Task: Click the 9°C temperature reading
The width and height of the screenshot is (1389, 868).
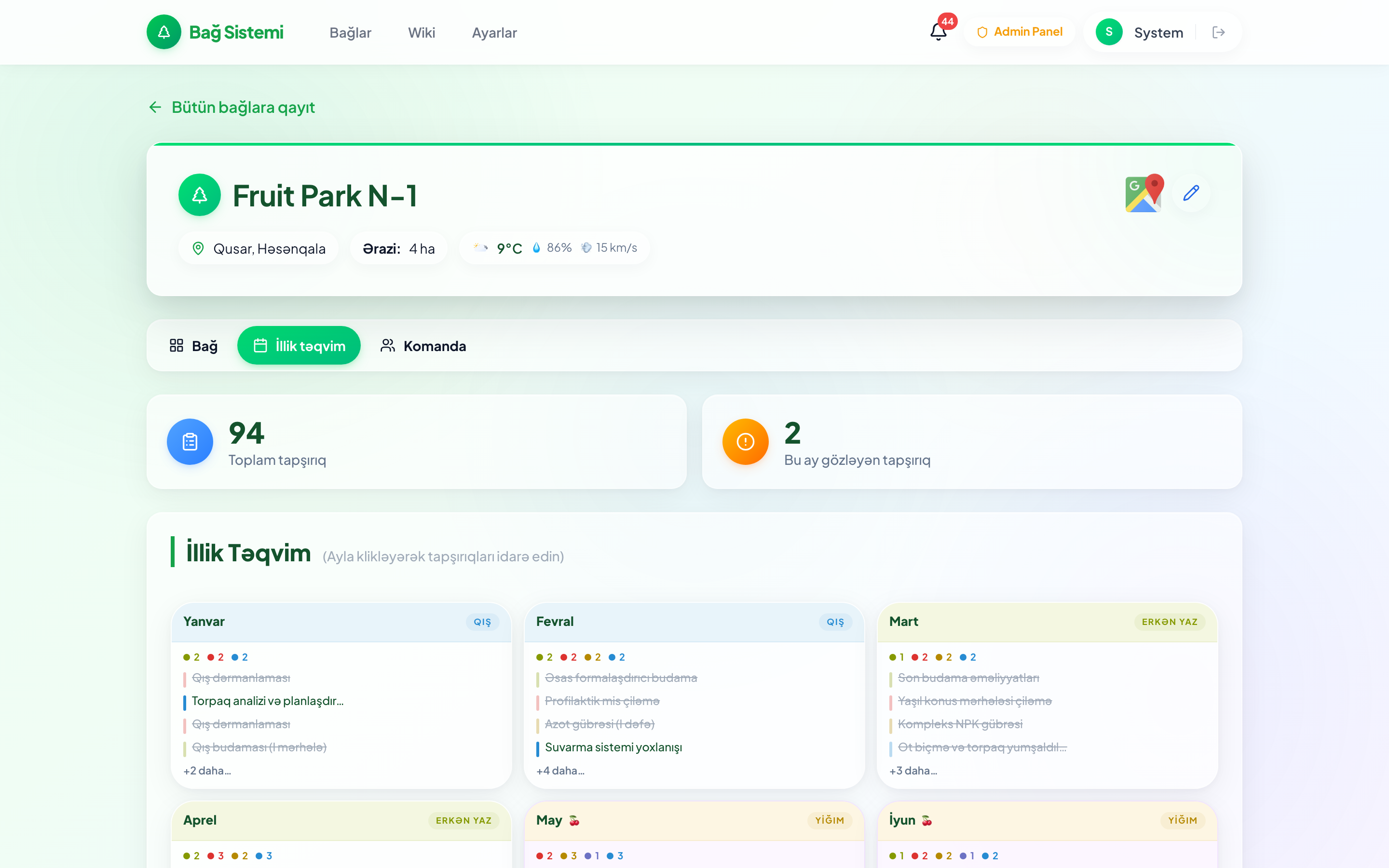Action: [x=509, y=248]
